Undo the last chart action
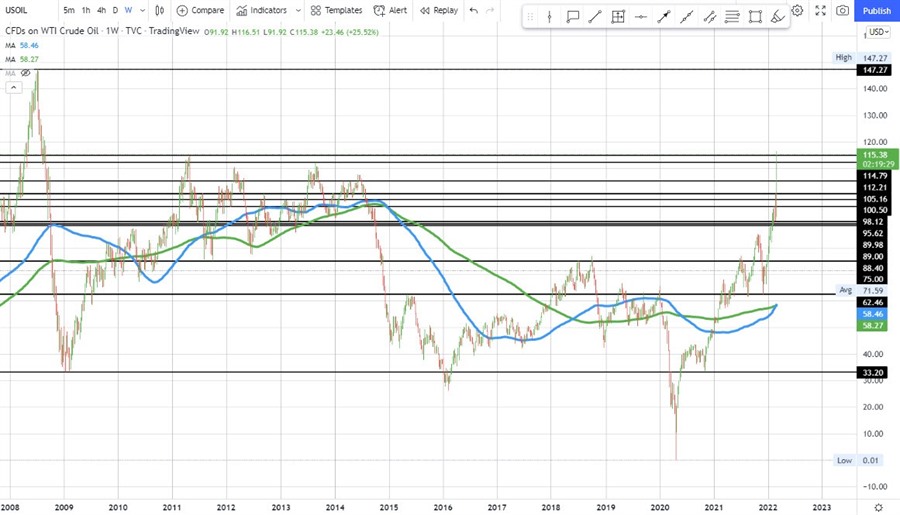This screenshot has height=515, width=900. click(x=474, y=10)
